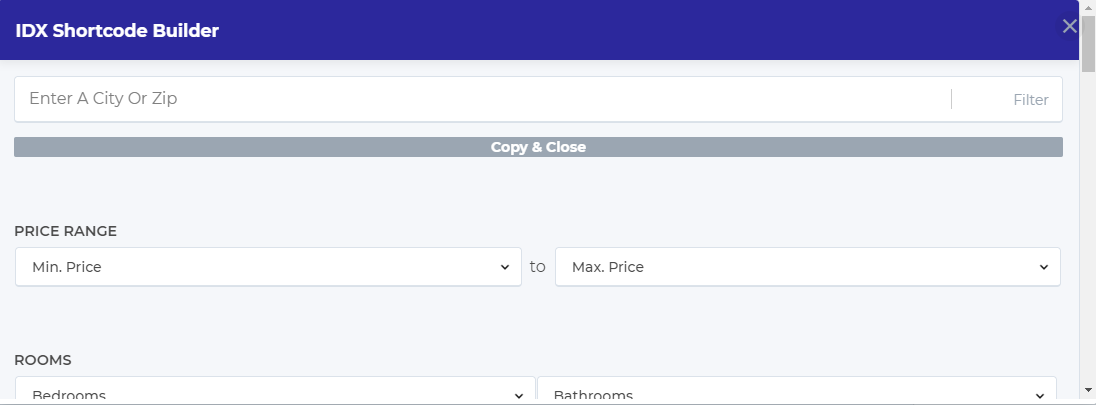This screenshot has height=405, width=1096.
Task: Click the chevron arrow of Min. Price
Action: [505, 267]
